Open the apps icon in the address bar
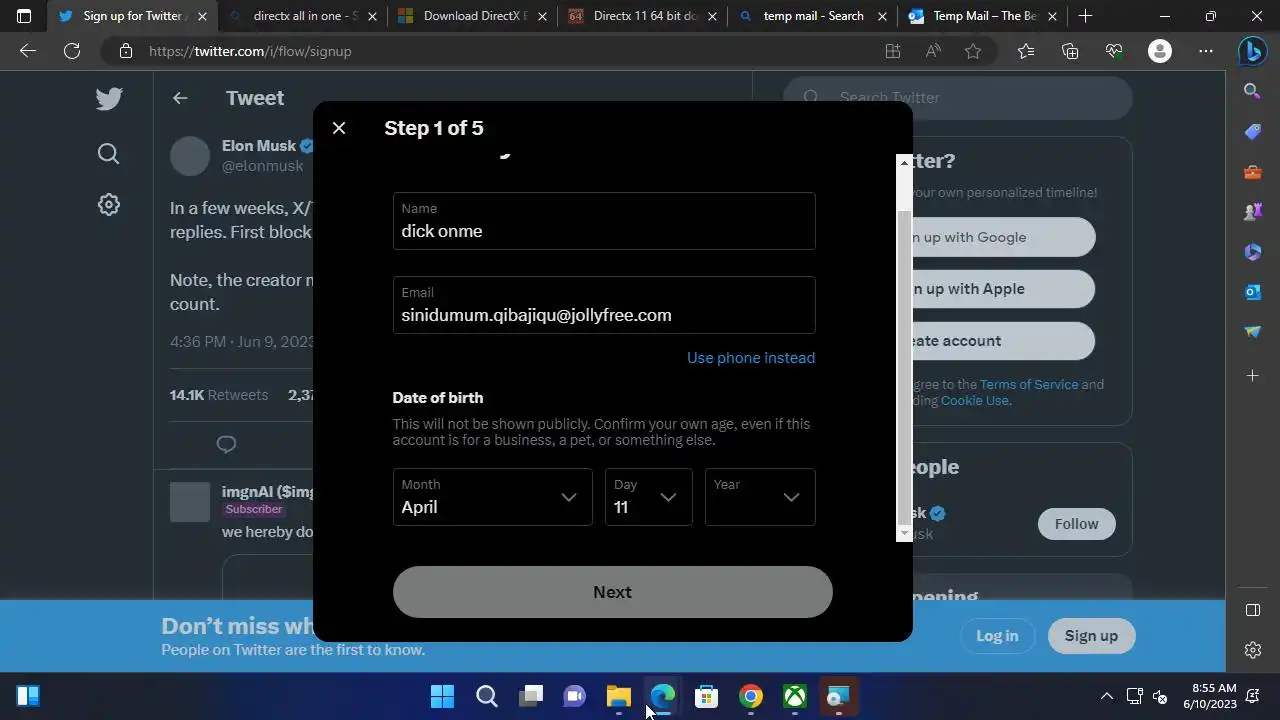The width and height of the screenshot is (1280, 720). coord(893,51)
